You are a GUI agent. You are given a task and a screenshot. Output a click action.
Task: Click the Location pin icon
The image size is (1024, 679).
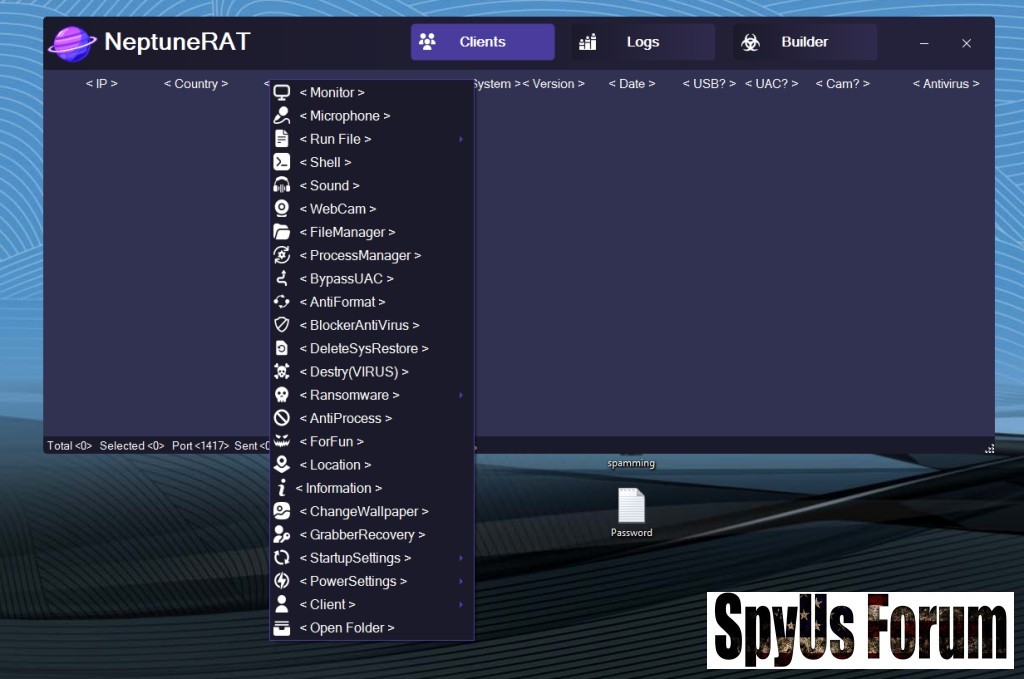282,465
